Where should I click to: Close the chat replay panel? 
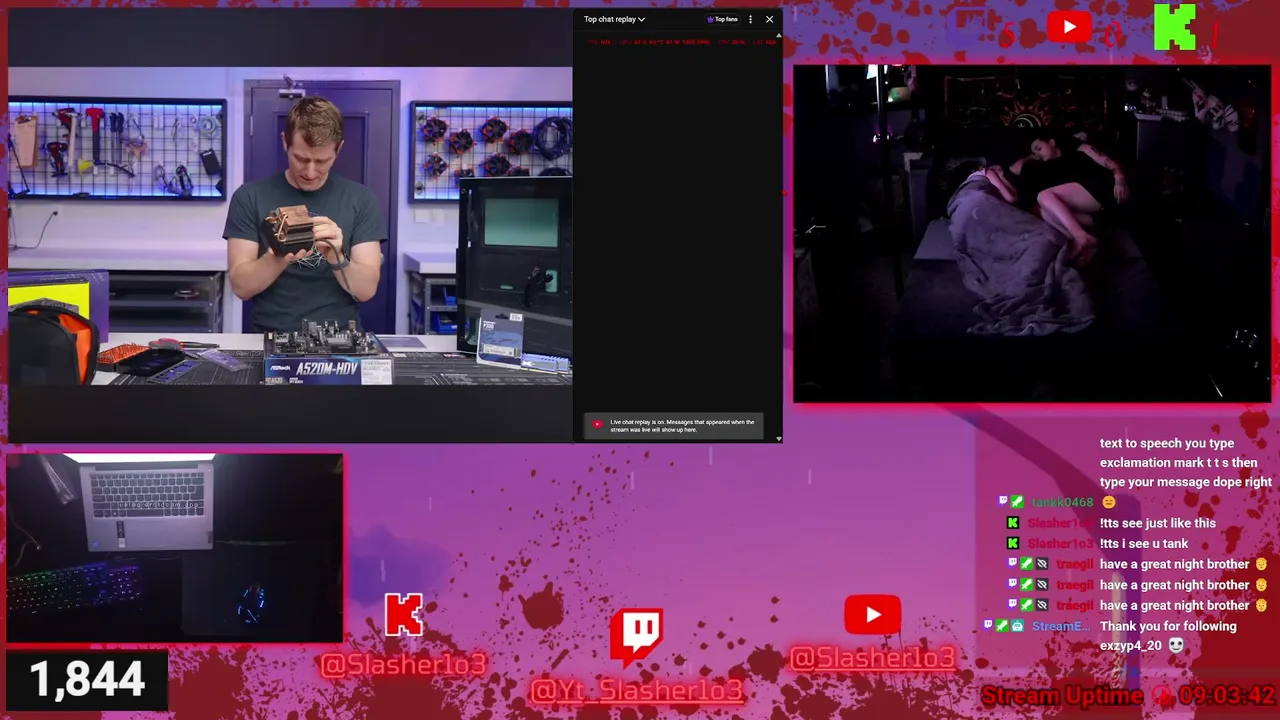click(x=769, y=19)
